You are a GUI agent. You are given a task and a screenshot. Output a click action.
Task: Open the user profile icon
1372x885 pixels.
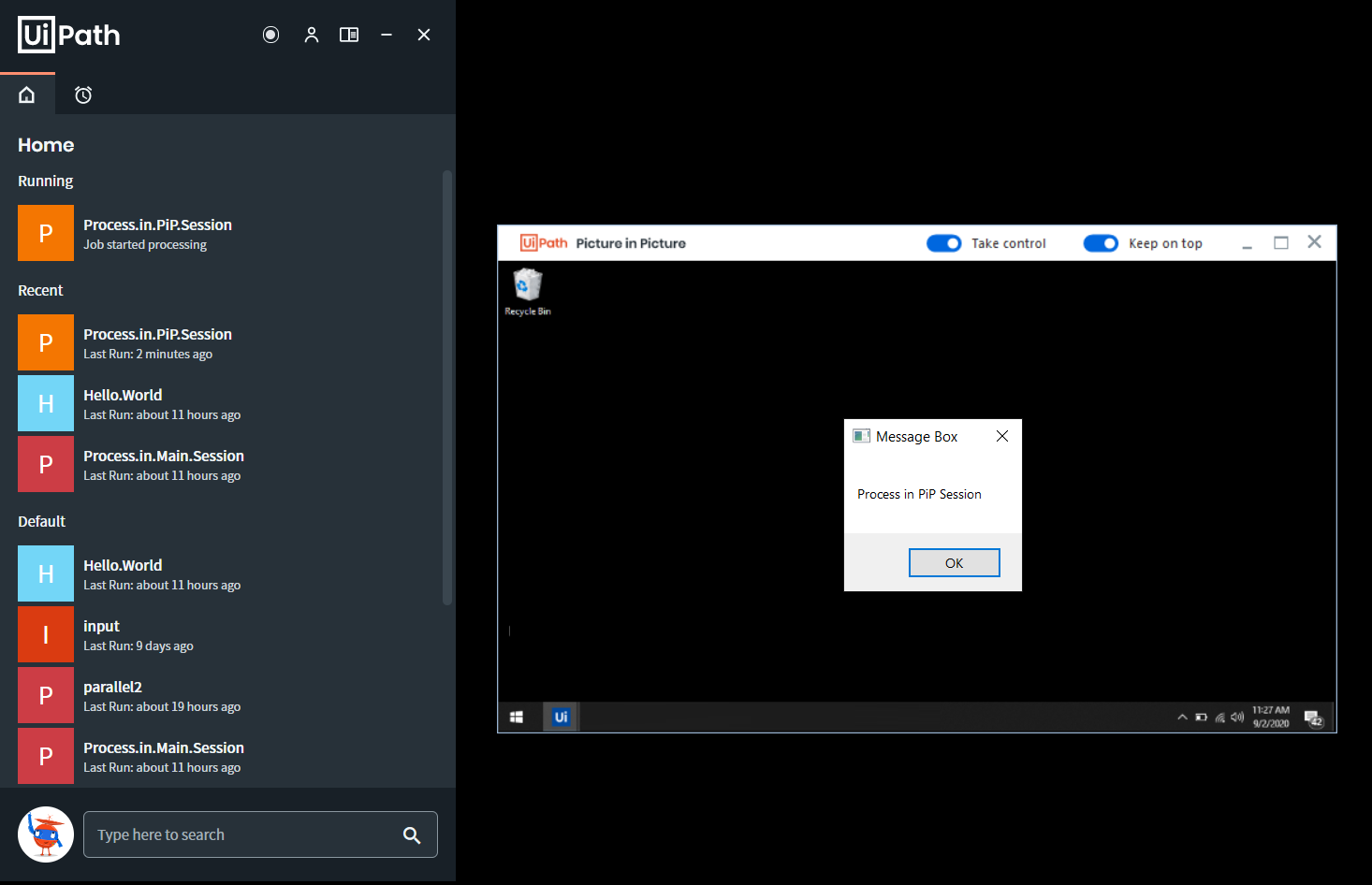312,35
